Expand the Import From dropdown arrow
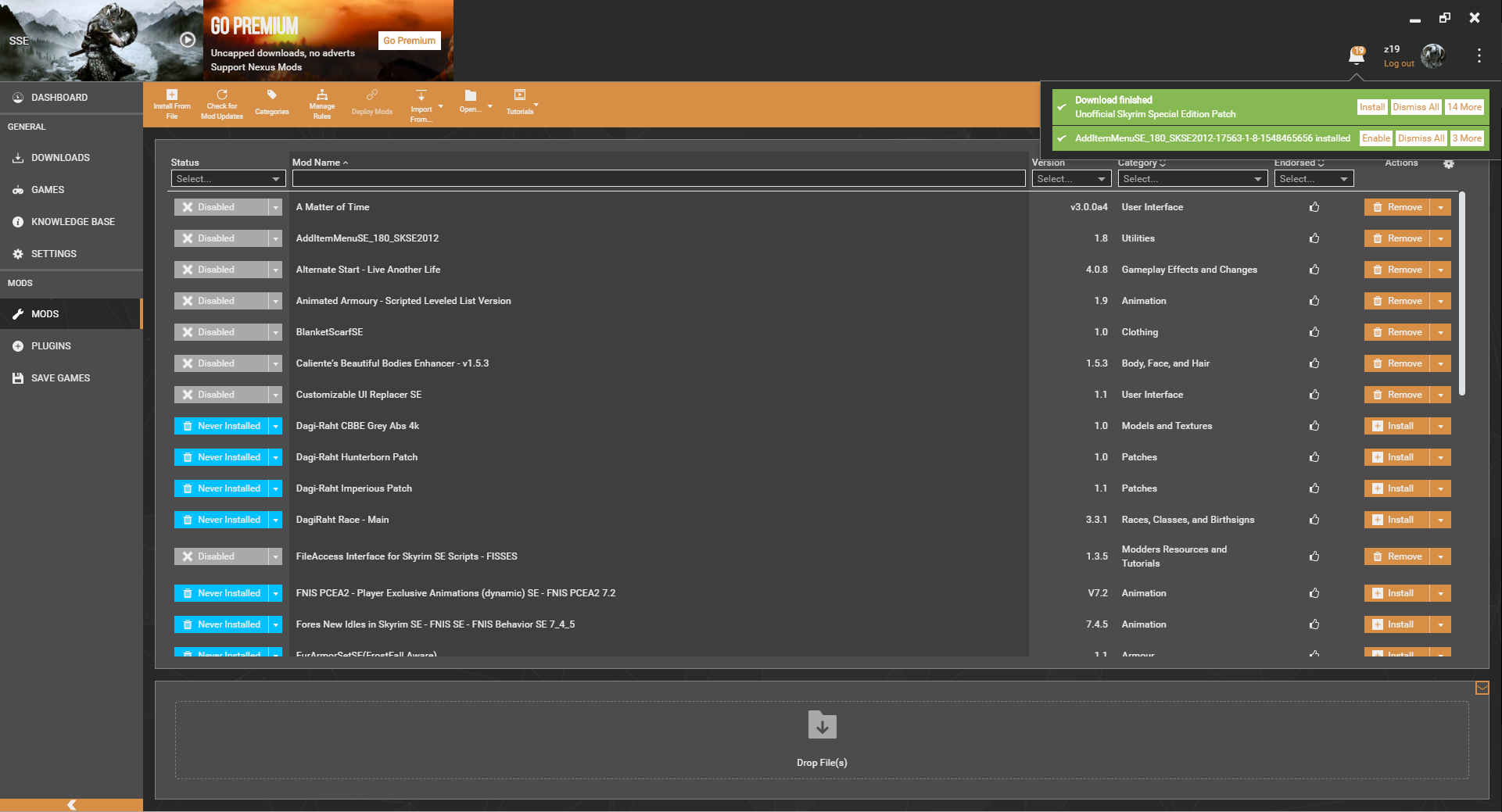 point(441,106)
